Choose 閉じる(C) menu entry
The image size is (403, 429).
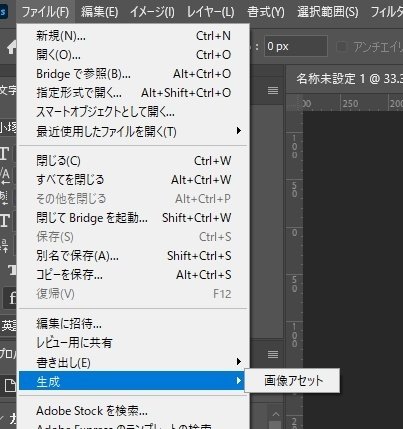[133, 161]
